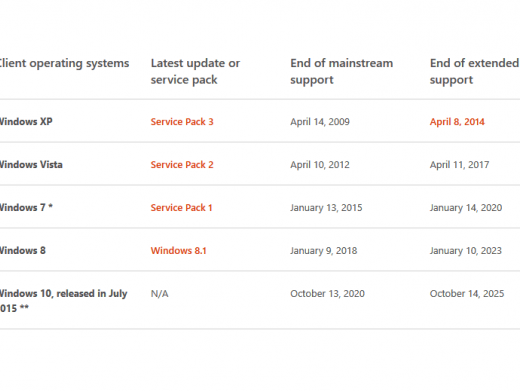Click the End of mainstream support header
This screenshot has width=520, height=391.
click(341, 72)
